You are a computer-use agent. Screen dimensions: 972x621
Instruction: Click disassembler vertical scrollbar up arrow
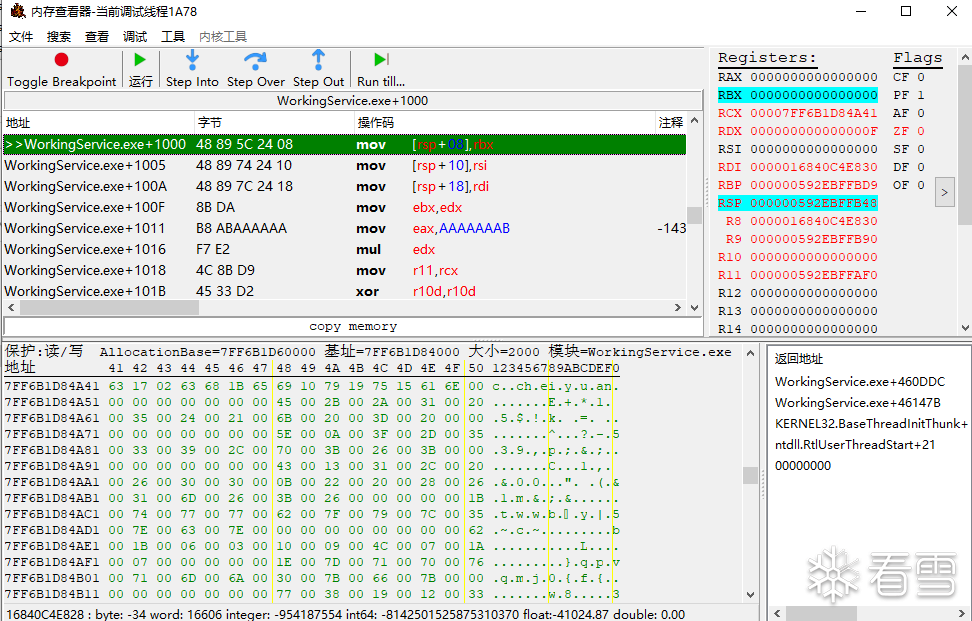pos(694,120)
